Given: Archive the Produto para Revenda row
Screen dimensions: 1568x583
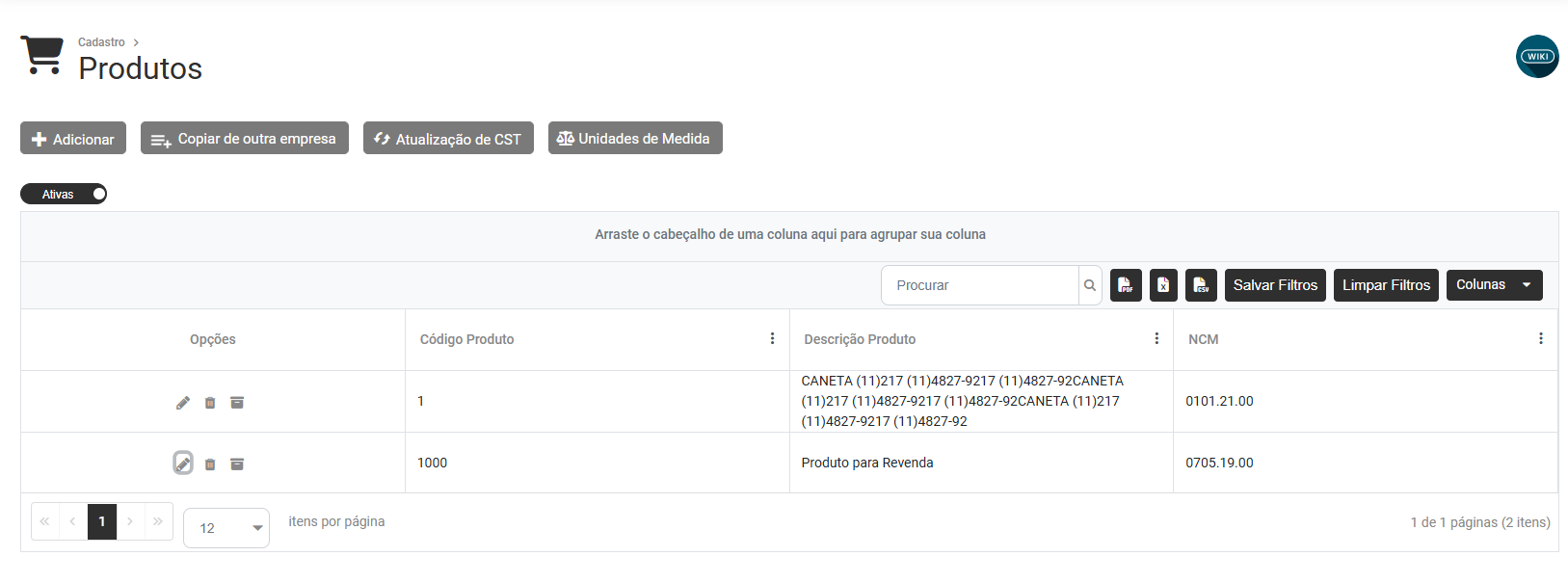Looking at the screenshot, I should pos(237,464).
